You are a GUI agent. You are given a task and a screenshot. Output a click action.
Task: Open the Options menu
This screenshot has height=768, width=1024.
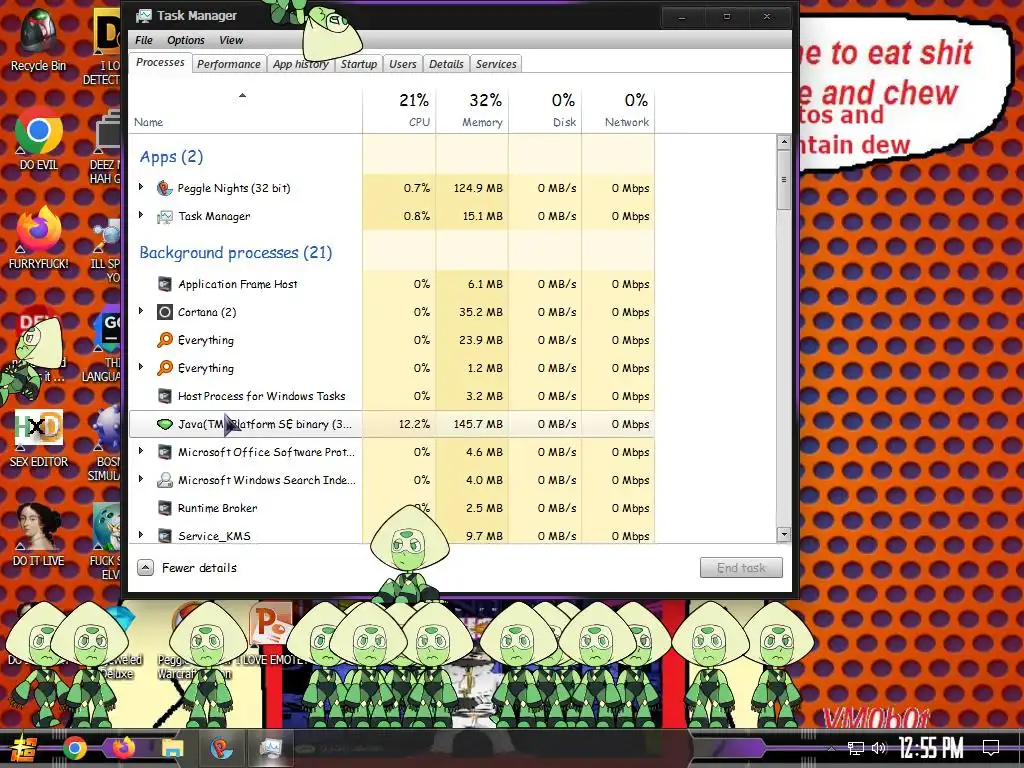185,40
